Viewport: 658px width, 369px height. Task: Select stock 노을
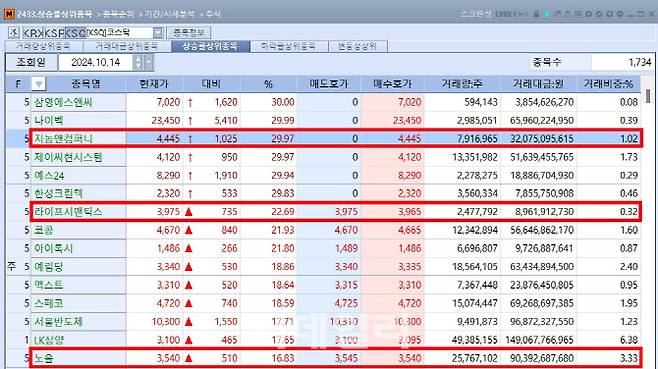point(44,358)
